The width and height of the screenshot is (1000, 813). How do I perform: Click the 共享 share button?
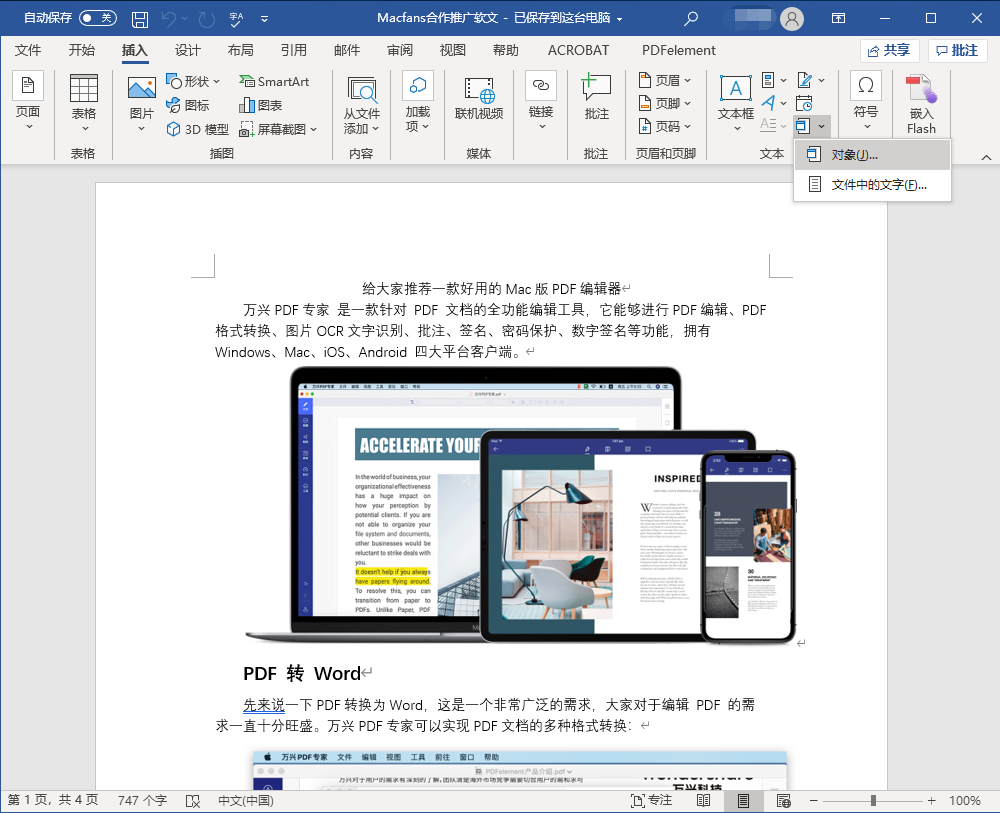tap(889, 50)
